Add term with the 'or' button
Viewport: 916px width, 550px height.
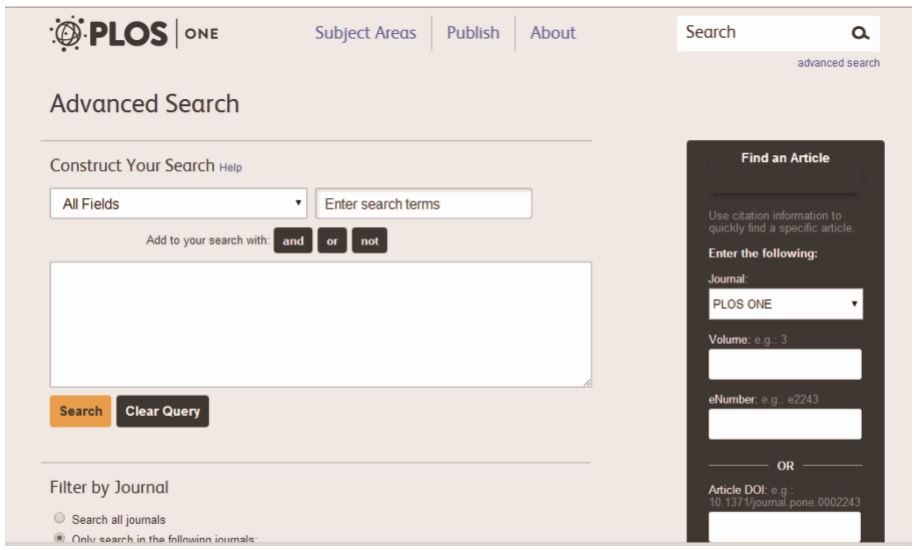click(332, 241)
